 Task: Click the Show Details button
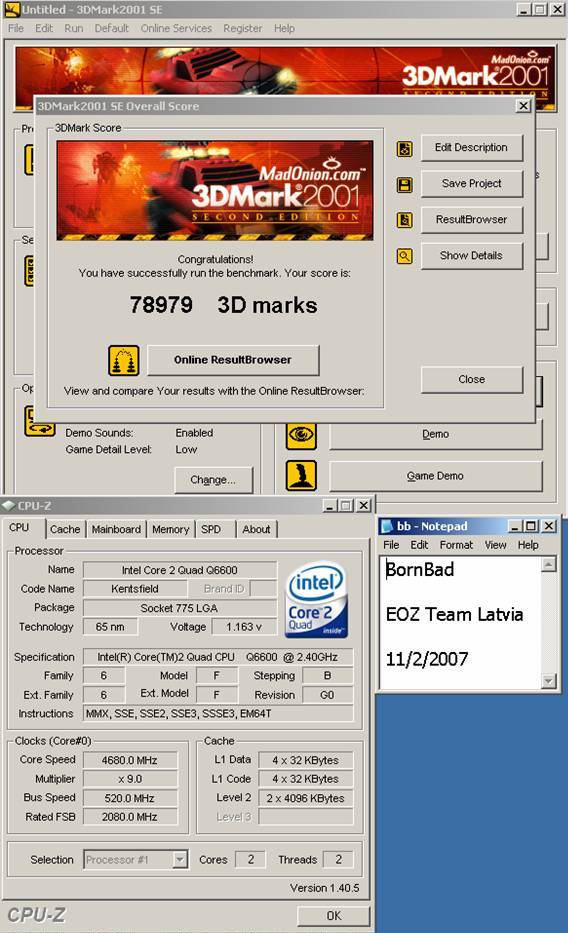click(472, 256)
